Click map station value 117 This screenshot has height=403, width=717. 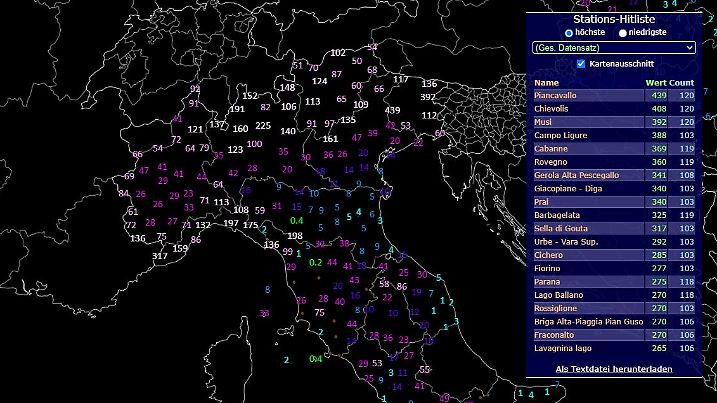401,79
